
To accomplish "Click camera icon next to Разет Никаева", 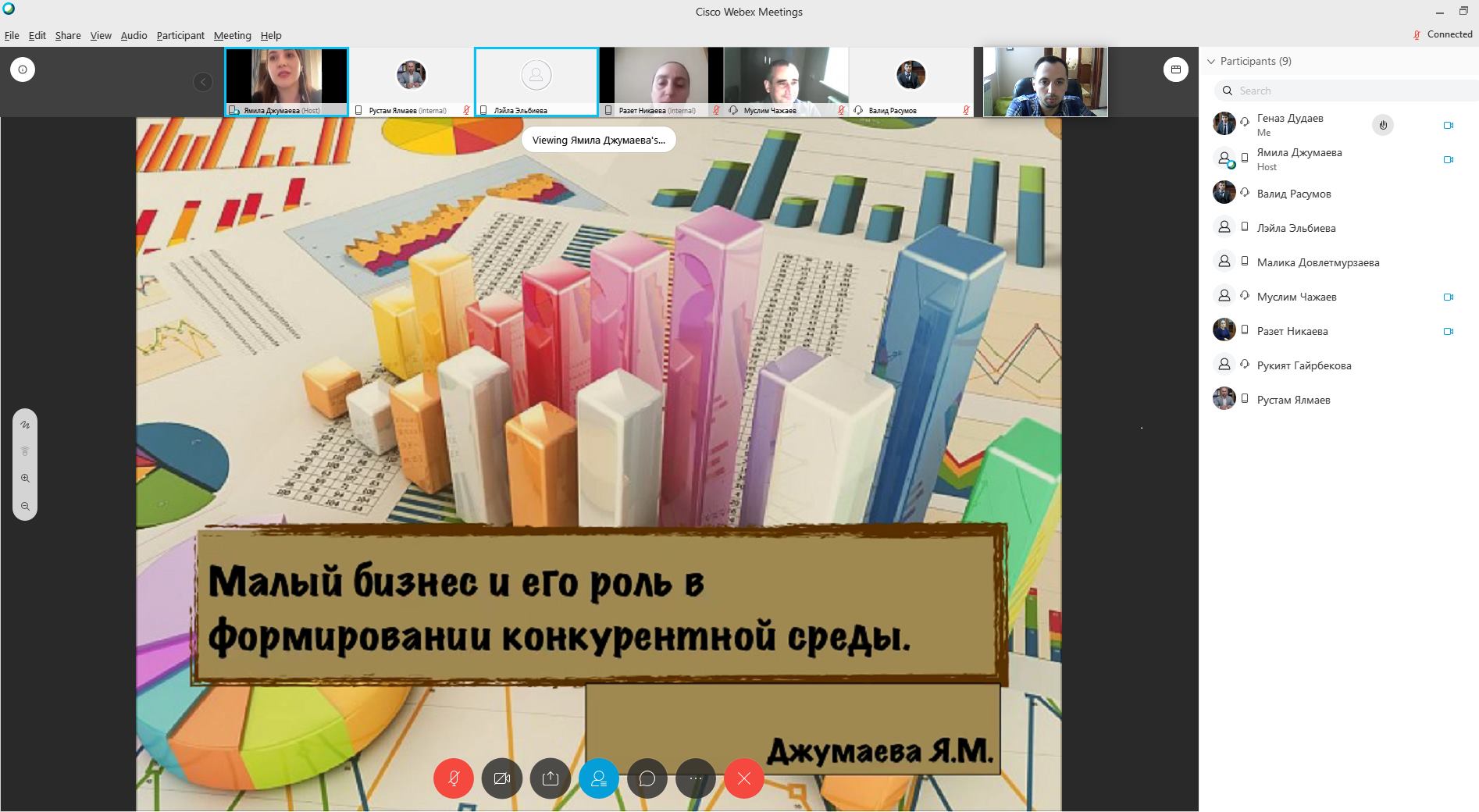I will point(1449,331).
